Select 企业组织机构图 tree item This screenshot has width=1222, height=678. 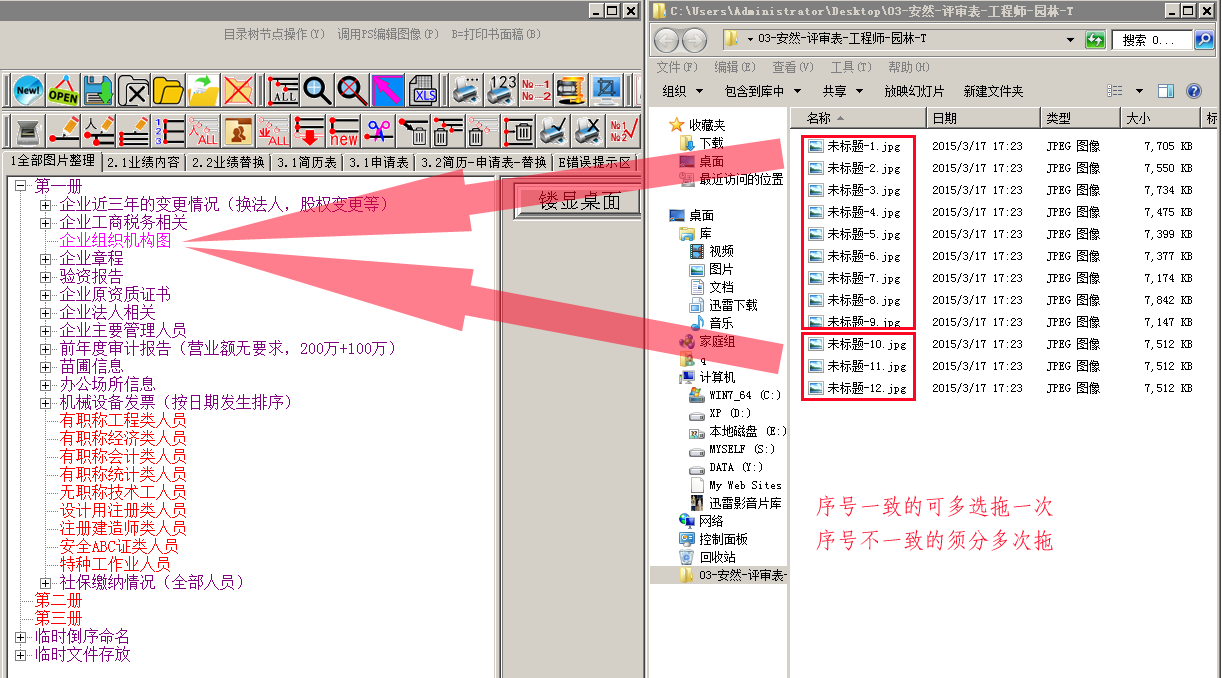coord(115,240)
